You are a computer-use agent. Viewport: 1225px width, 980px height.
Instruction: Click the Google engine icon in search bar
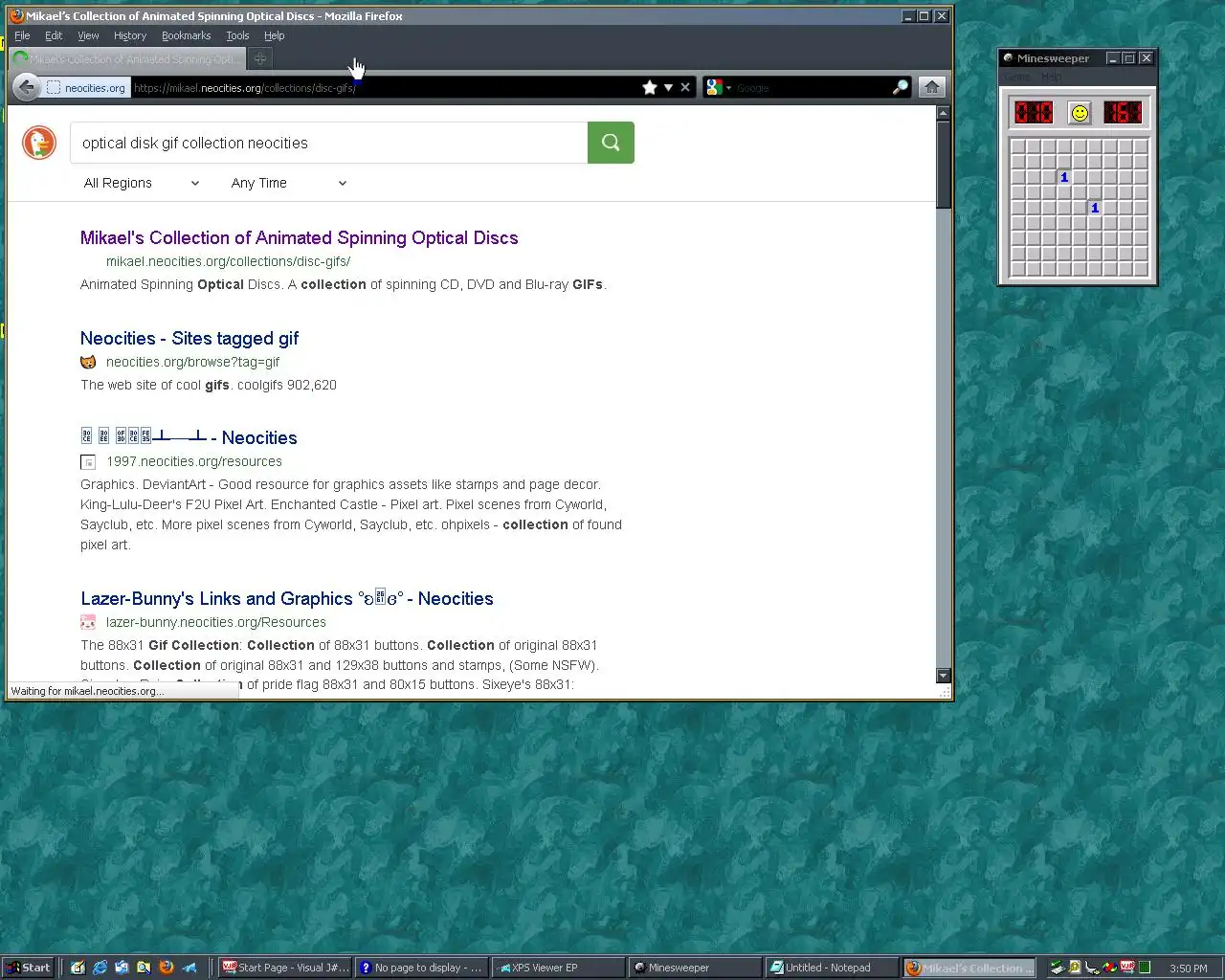pos(714,87)
